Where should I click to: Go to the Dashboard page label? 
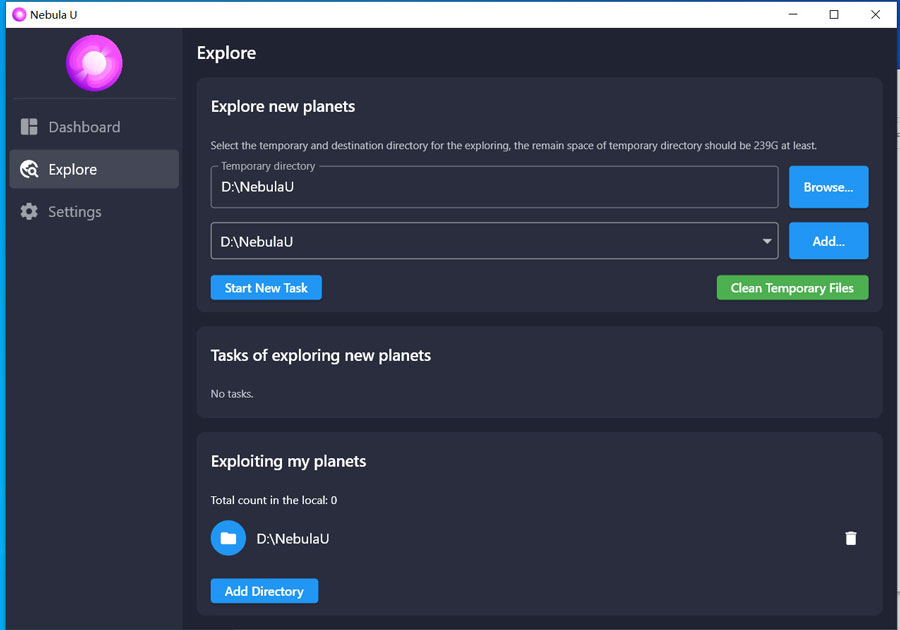(x=84, y=127)
